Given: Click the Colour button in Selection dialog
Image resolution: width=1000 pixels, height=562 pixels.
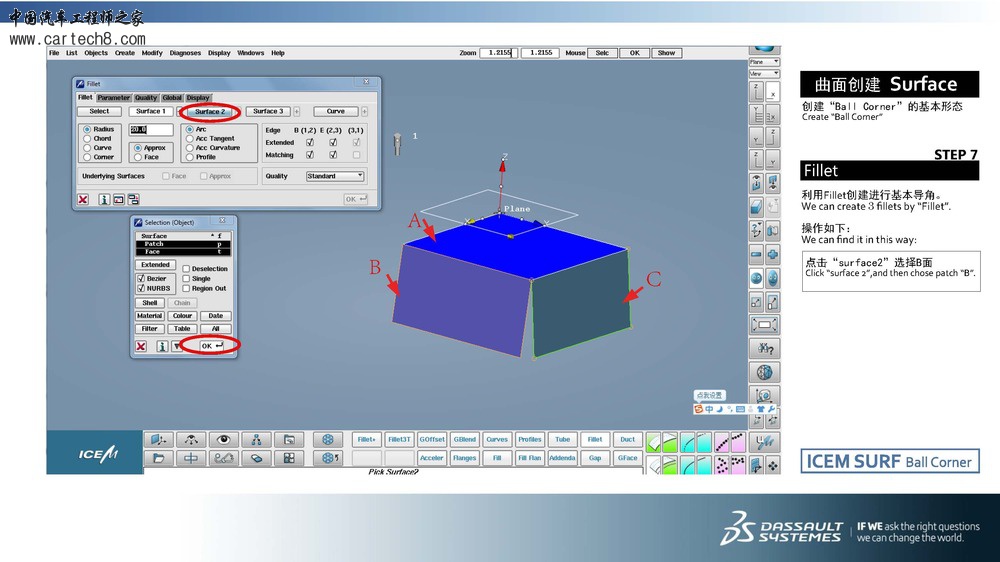Looking at the screenshot, I should [x=182, y=316].
